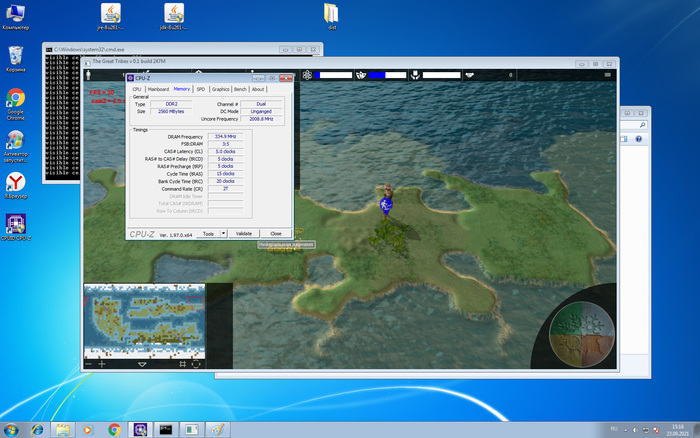
Task: Open the Windows Start menu
Action: (12, 428)
